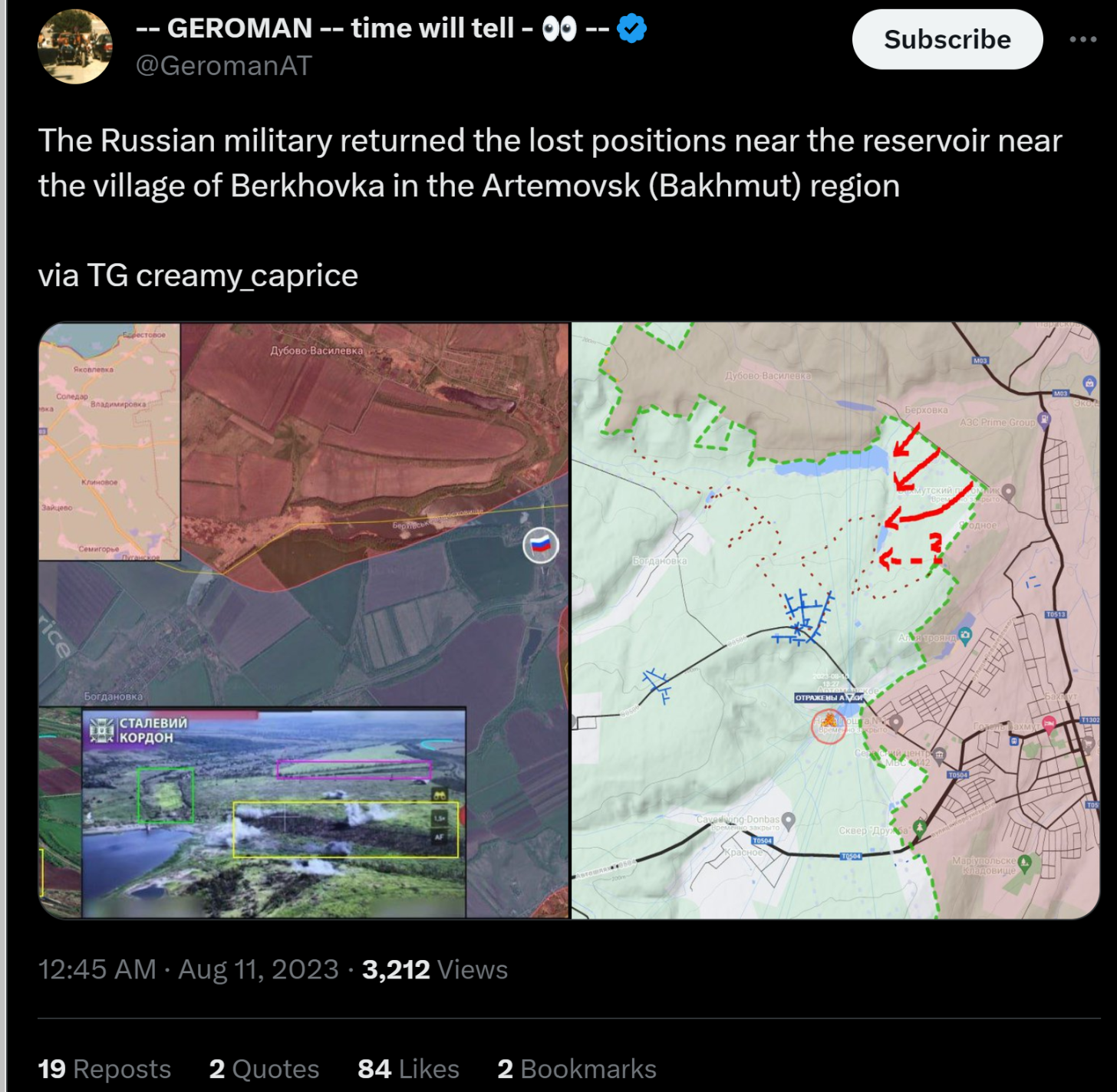Click the GeromanAT profile avatar
This screenshot has width=1117, height=1092.
74,47
